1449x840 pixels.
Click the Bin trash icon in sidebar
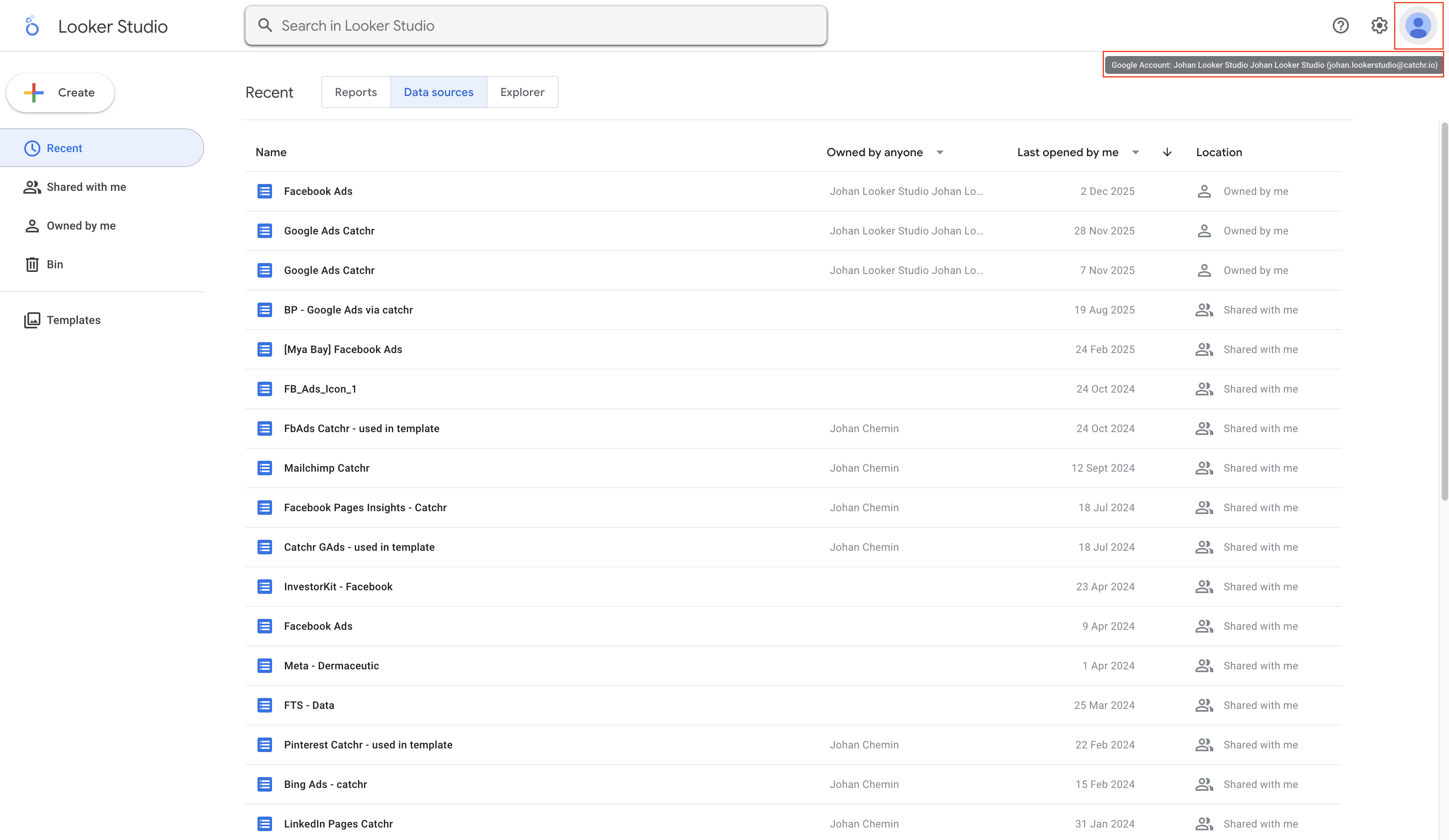[32, 265]
